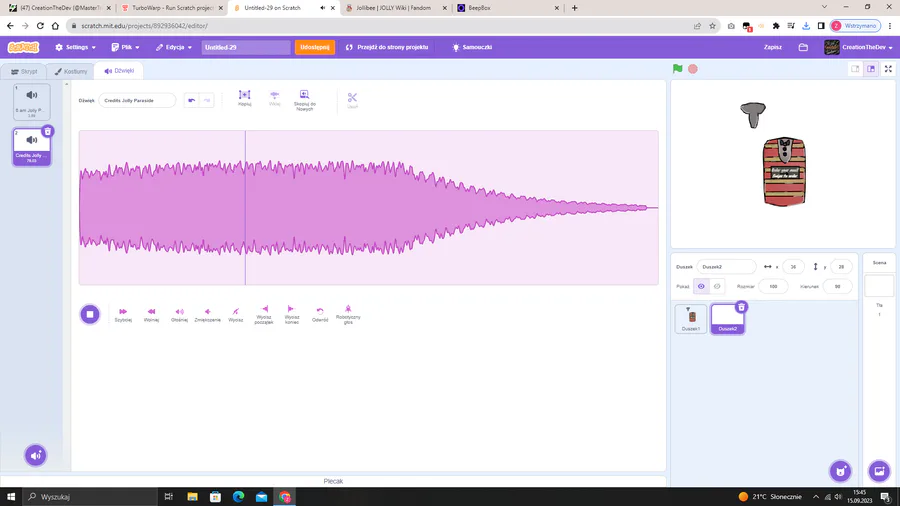Mute the Scratch browser tab audio icon
900x506 pixels.
pos(323,8)
